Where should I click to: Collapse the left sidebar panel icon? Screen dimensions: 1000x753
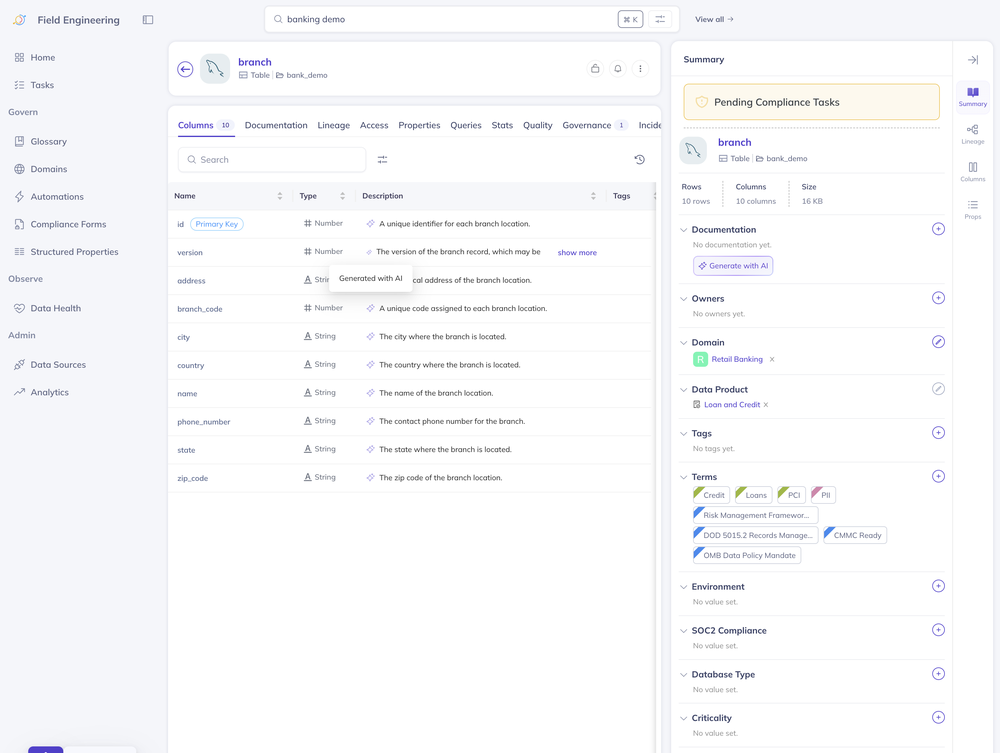[x=148, y=20]
